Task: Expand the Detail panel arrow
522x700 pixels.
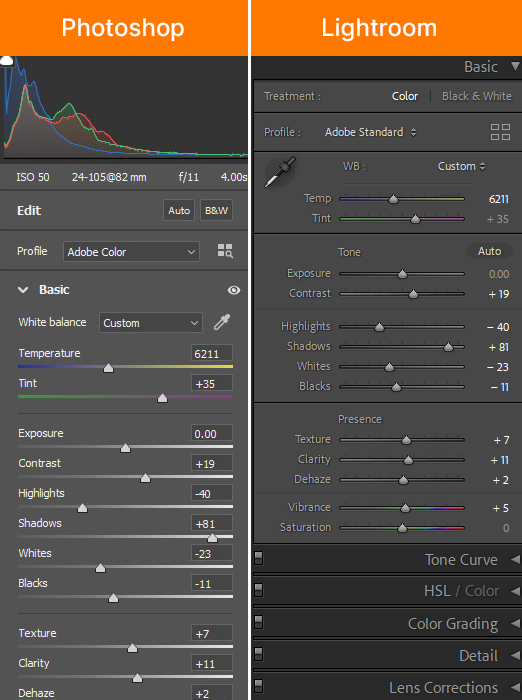Action: 515,655
